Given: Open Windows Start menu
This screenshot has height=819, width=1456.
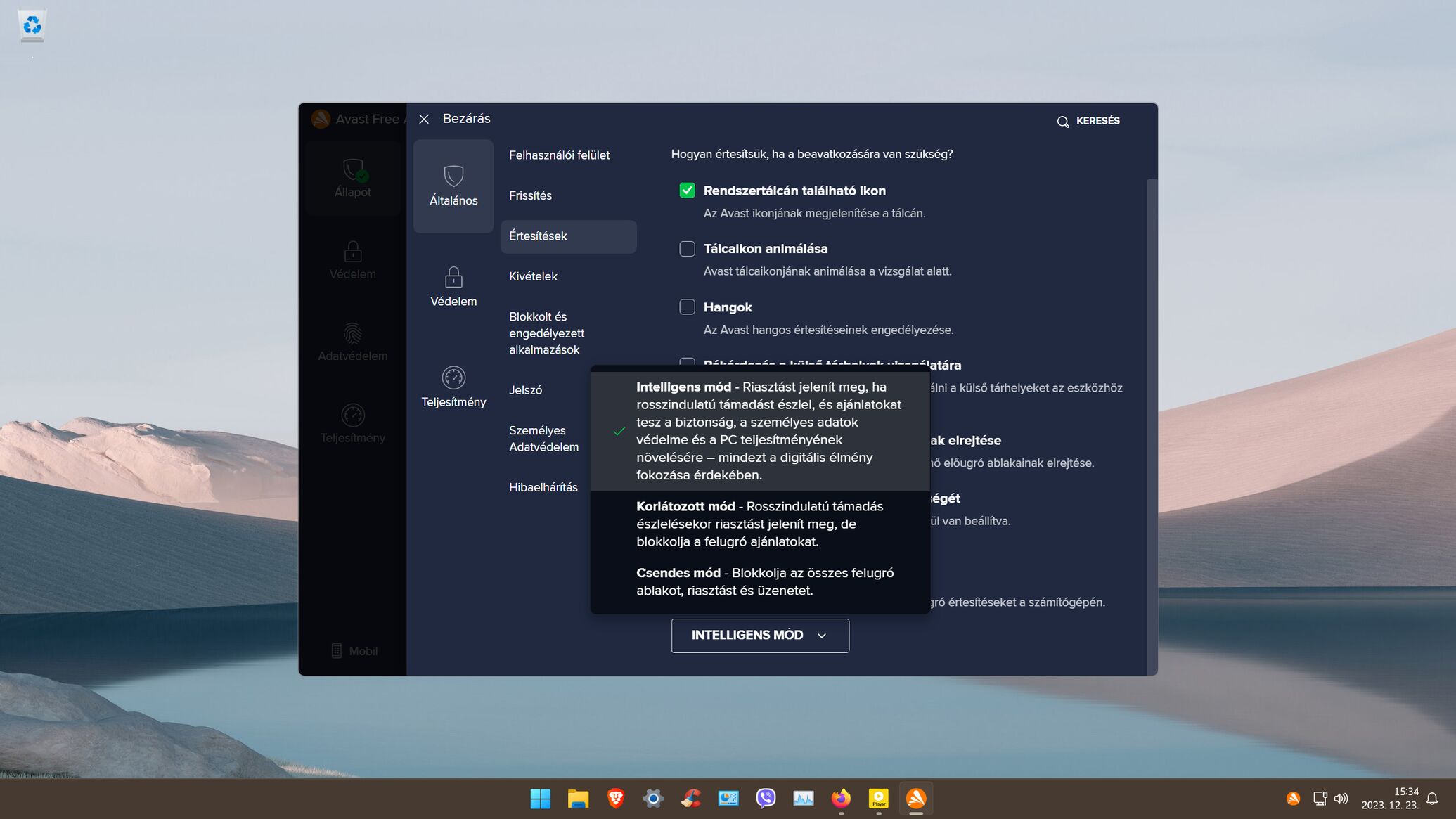Looking at the screenshot, I should [540, 799].
